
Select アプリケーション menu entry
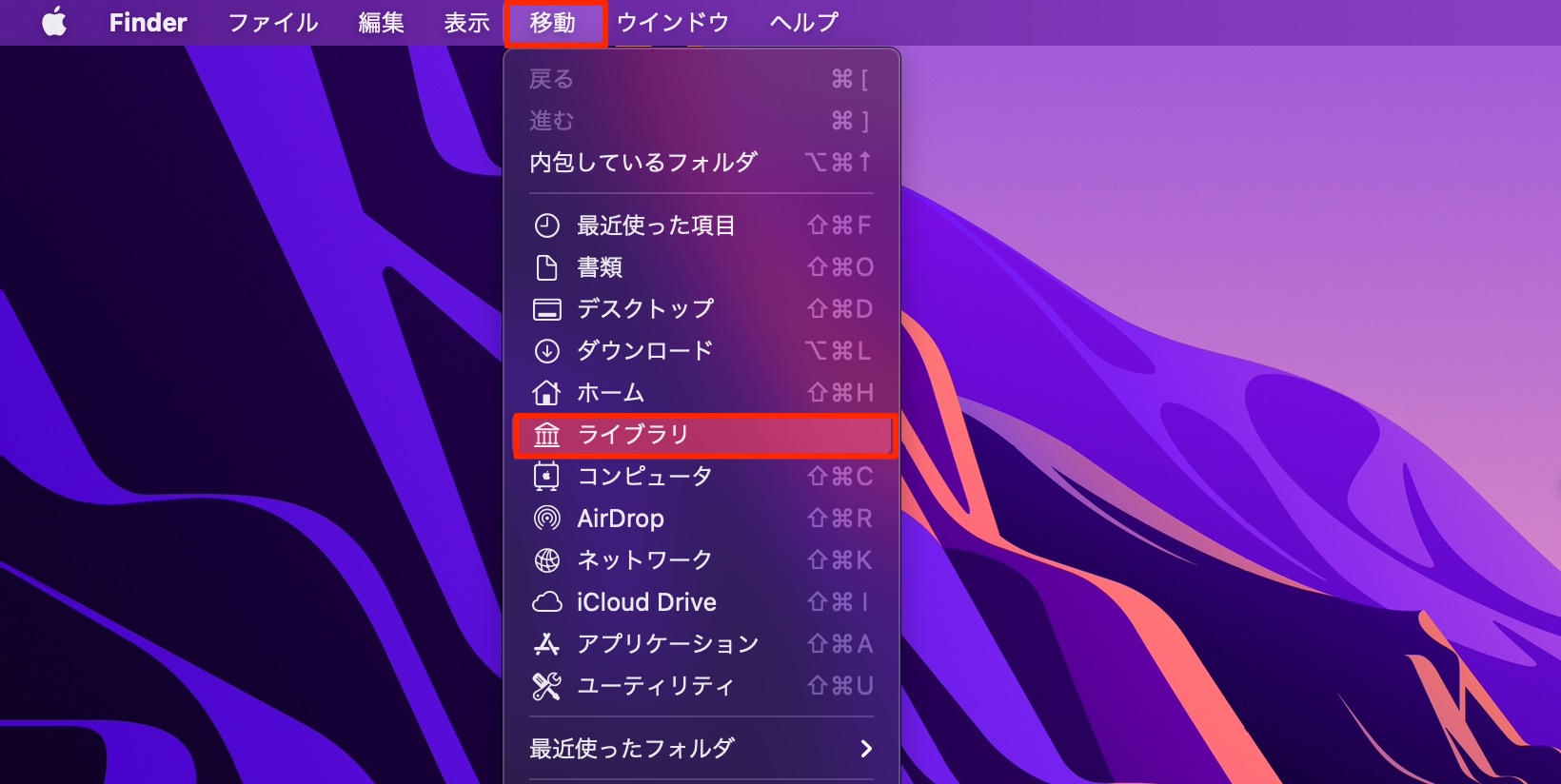click(x=701, y=644)
